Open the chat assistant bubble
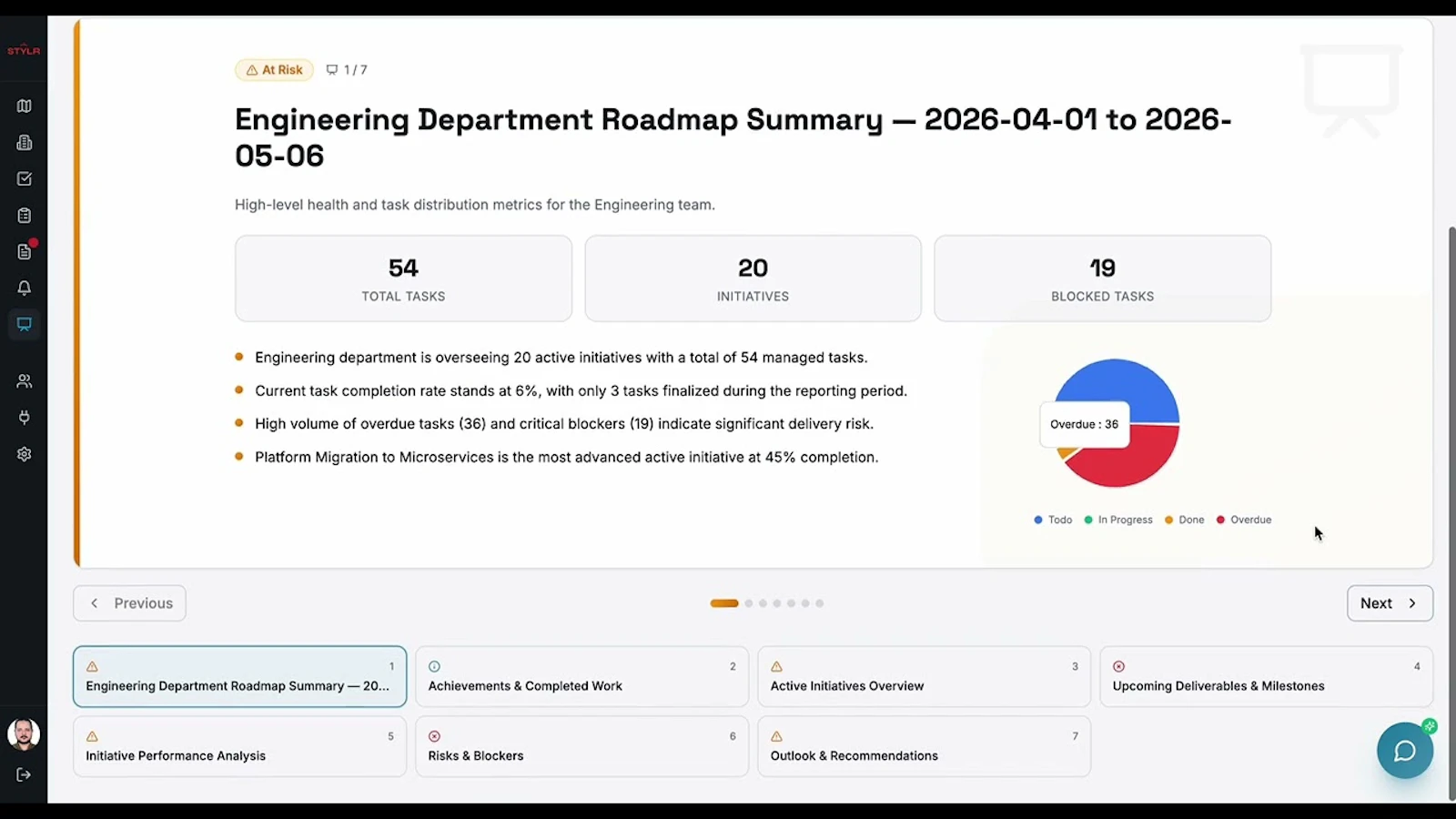This screenshot has height=819, width=1456. point(1405,751)
